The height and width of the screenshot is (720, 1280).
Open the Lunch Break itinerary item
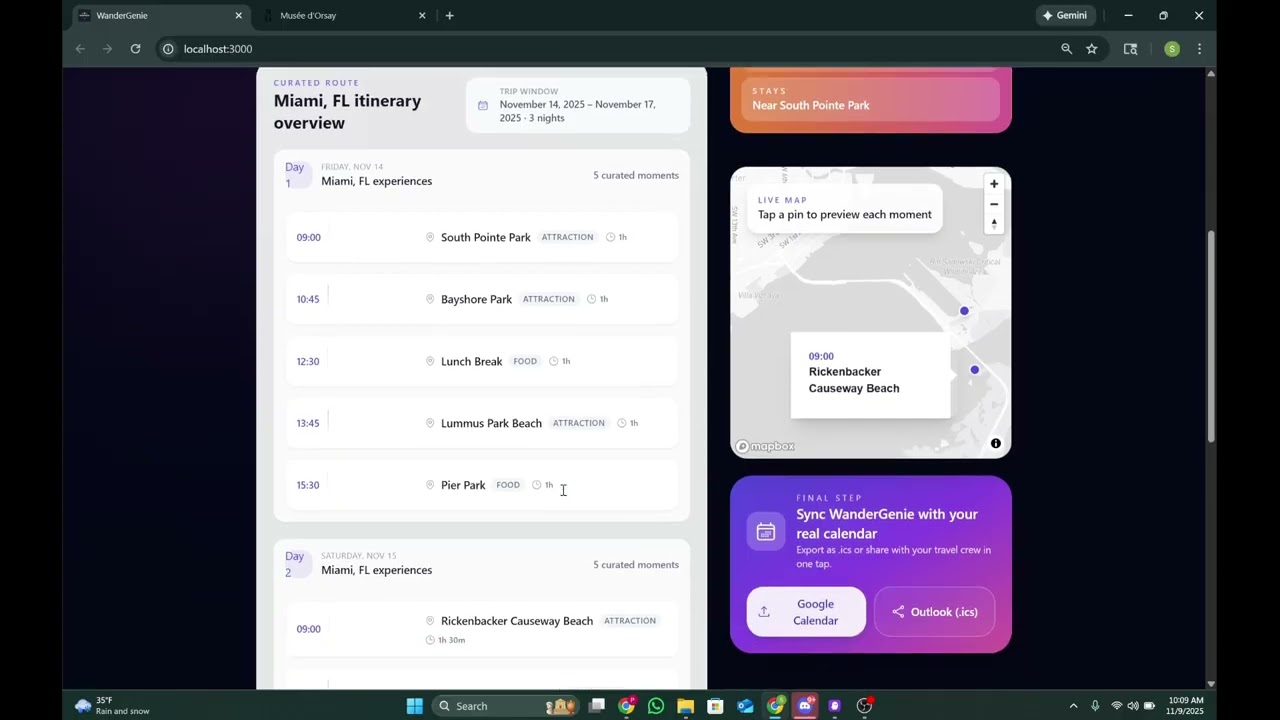[481, 361]
